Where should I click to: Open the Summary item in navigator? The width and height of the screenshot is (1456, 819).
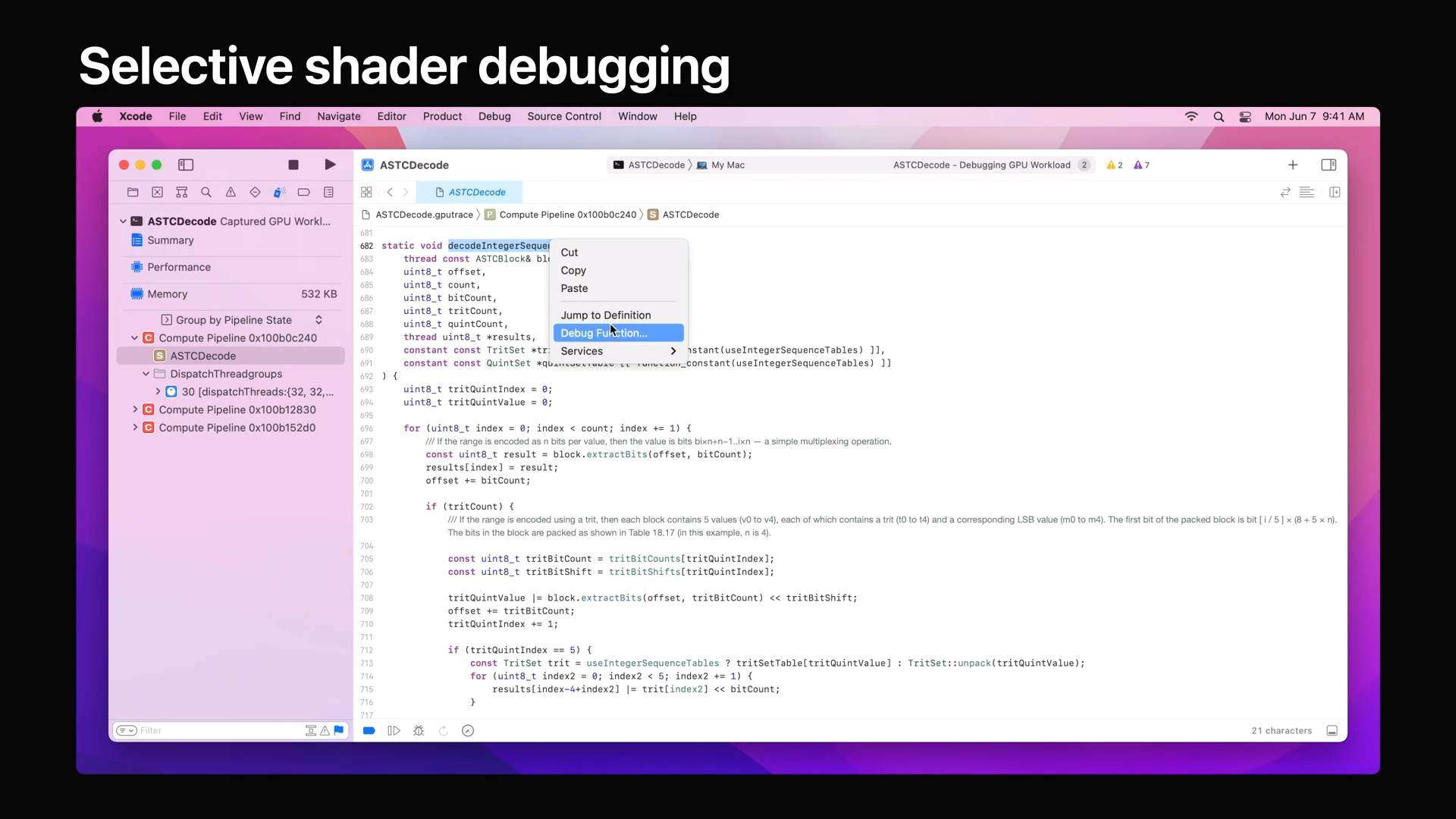171,240
